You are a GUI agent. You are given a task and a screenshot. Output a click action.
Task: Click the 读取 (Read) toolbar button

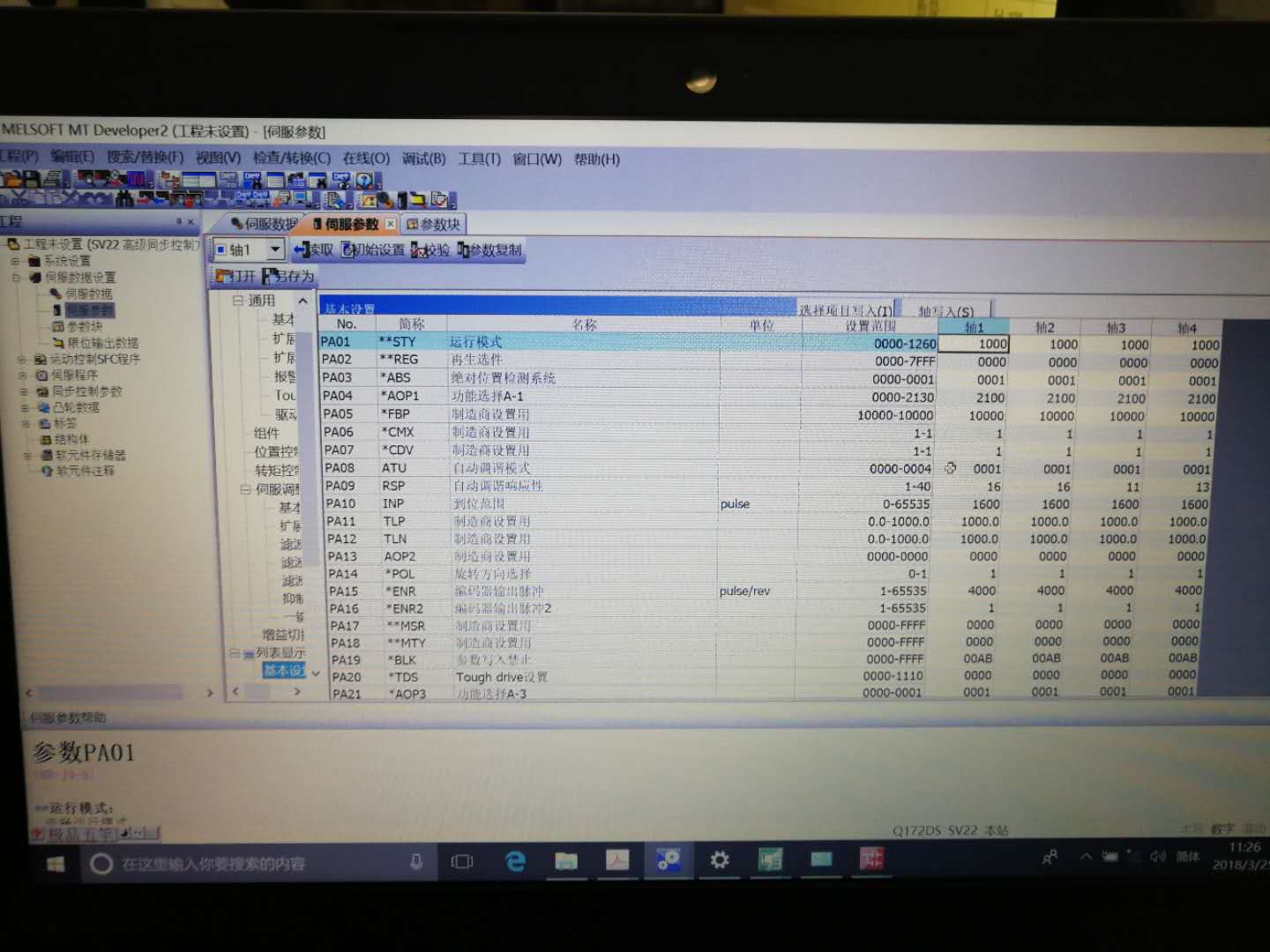coord(314,250)
